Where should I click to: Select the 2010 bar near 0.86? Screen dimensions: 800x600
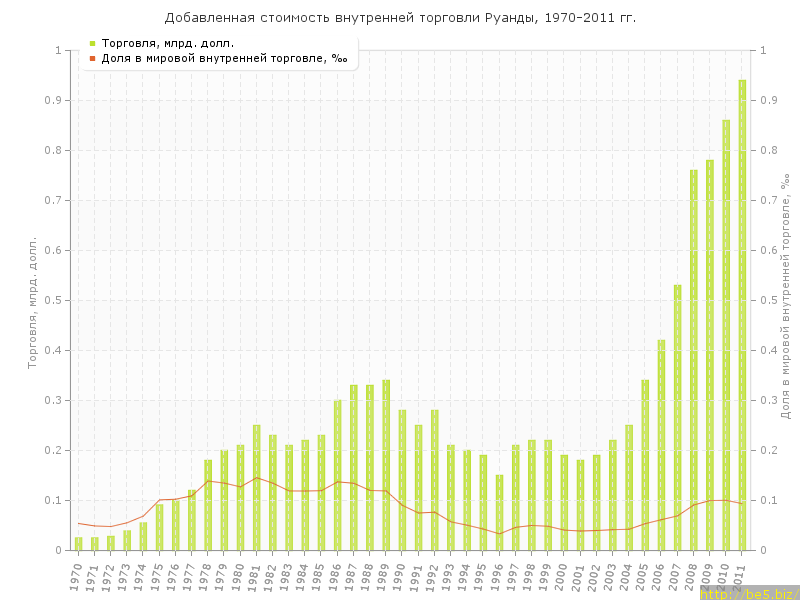click(x=726, y=335)
